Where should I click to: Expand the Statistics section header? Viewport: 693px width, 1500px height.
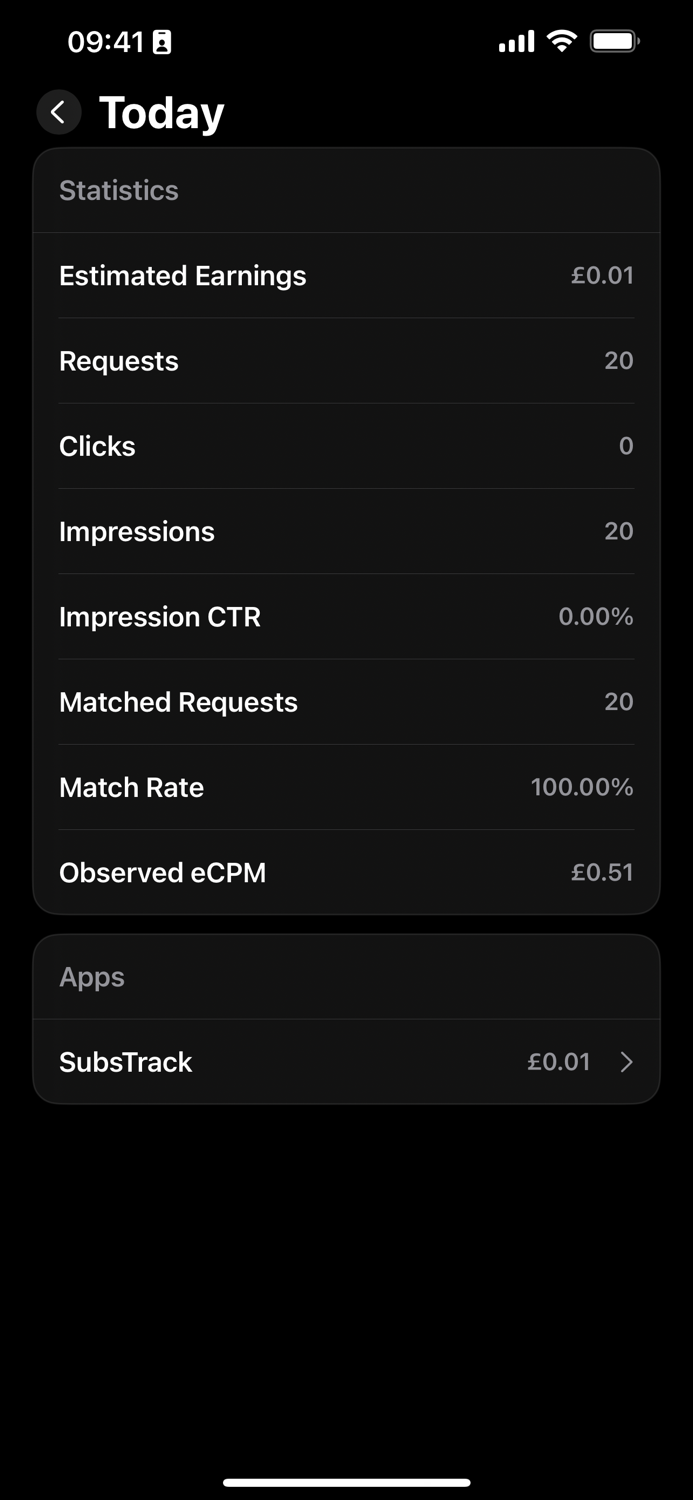point(118,190)
